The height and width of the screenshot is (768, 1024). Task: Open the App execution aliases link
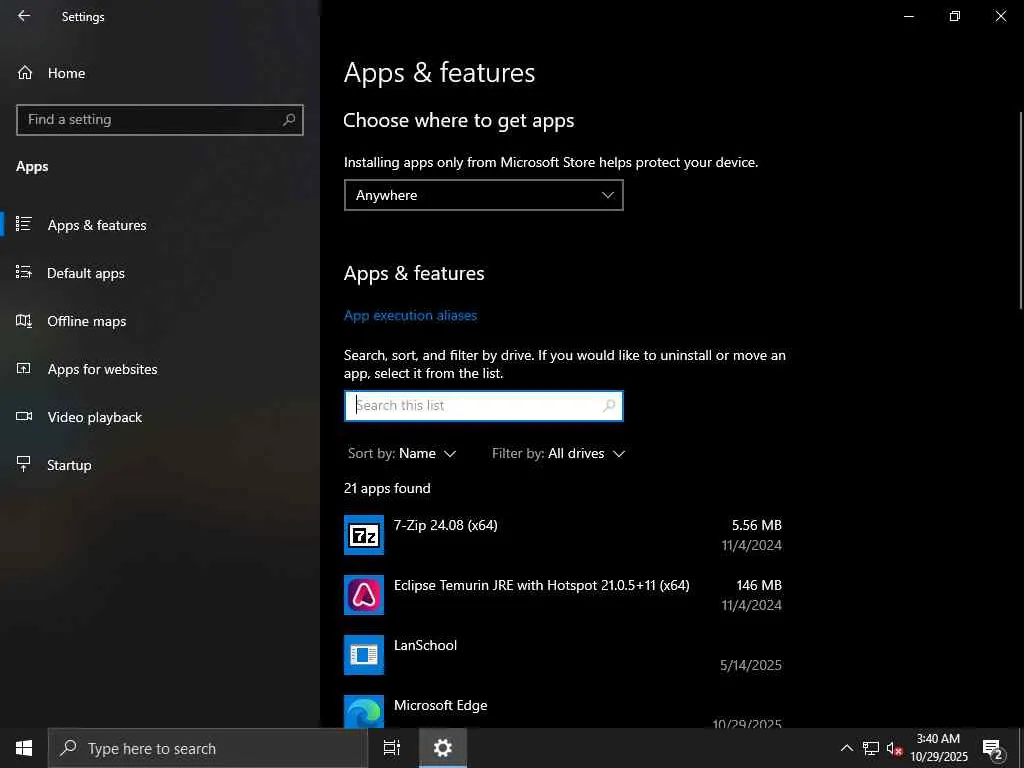click(x=410, y=315)
